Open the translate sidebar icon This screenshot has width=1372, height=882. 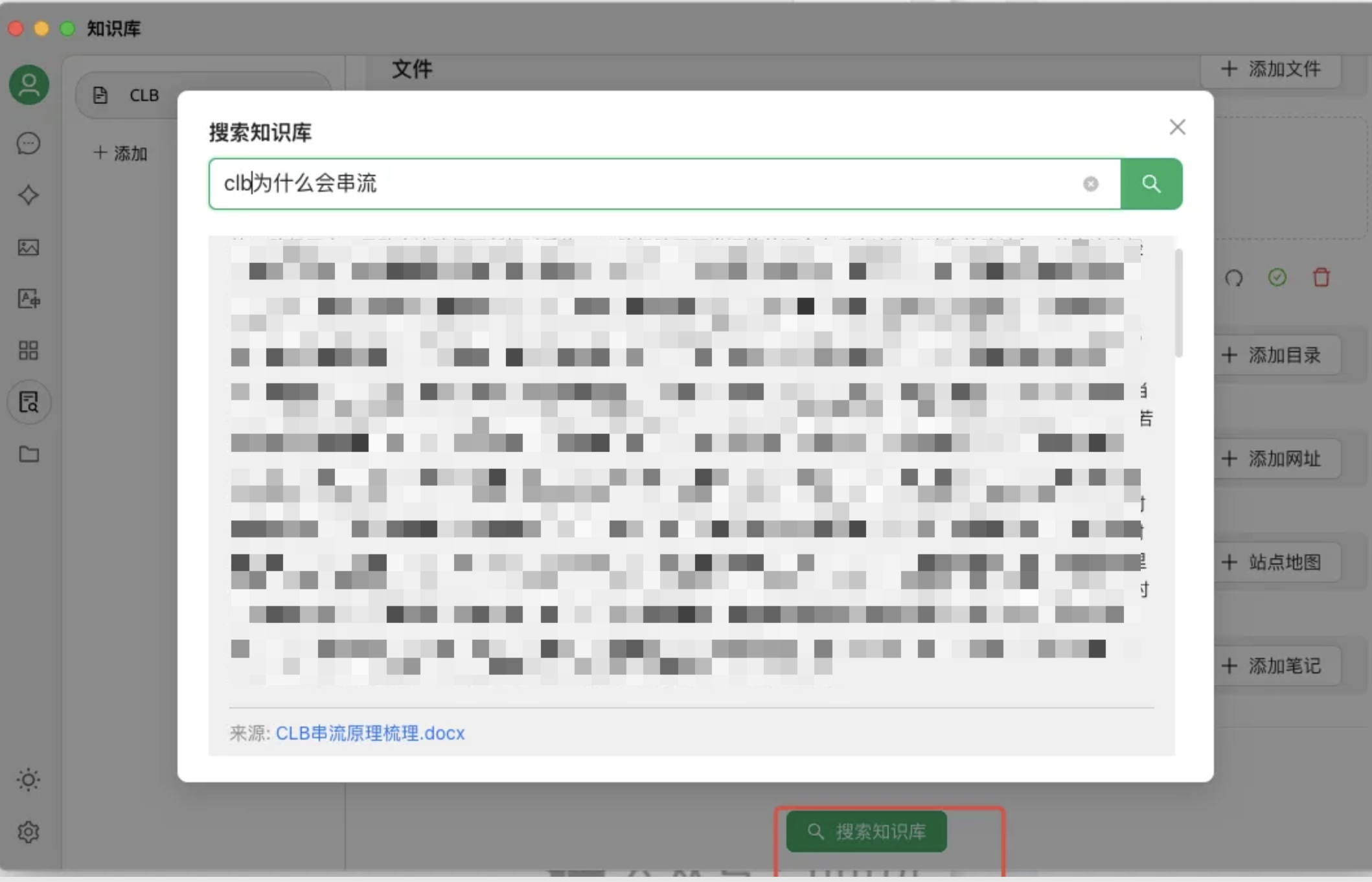(29, 299)
